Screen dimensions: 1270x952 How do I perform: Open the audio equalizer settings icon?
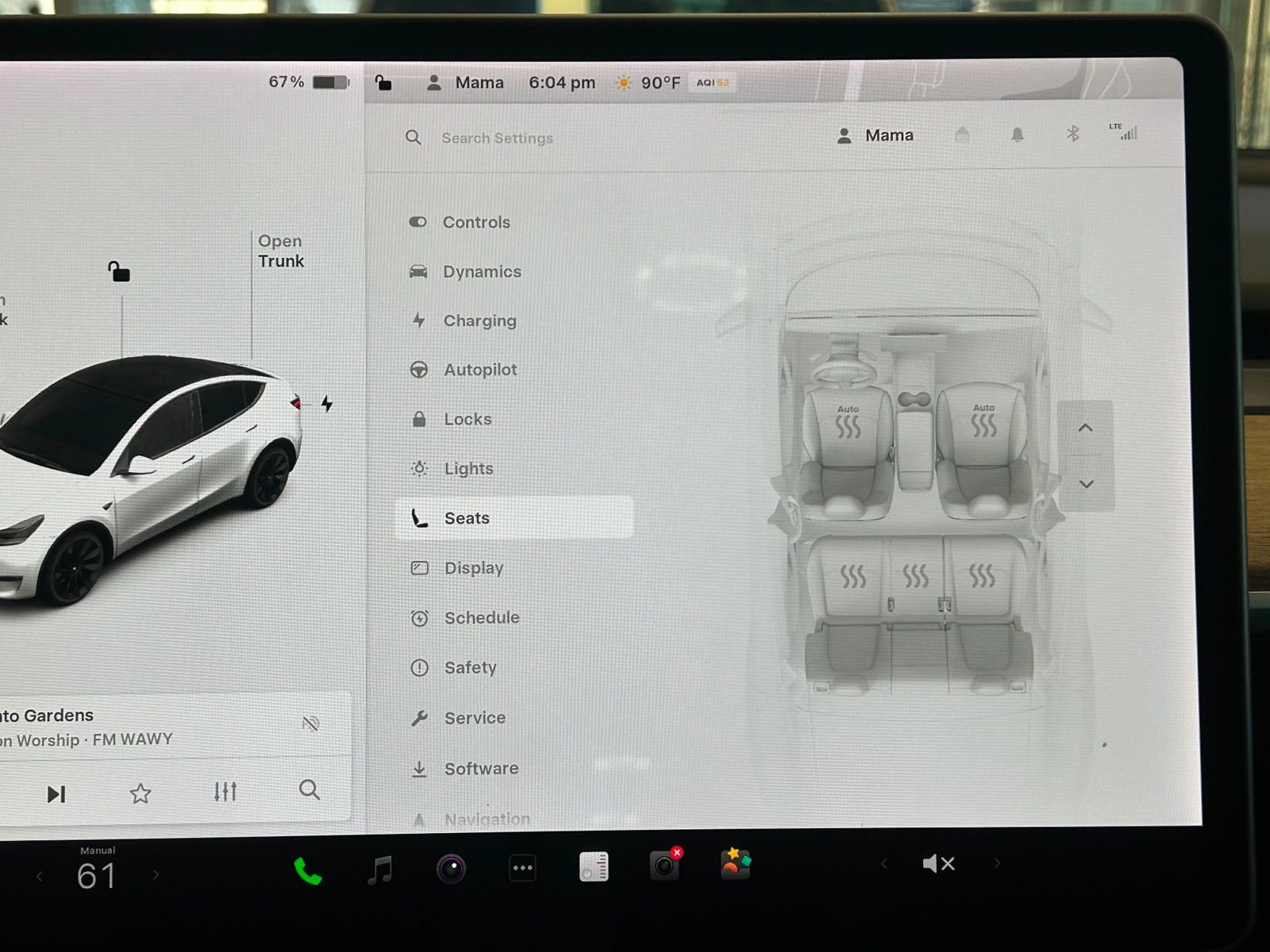(225, 791)
